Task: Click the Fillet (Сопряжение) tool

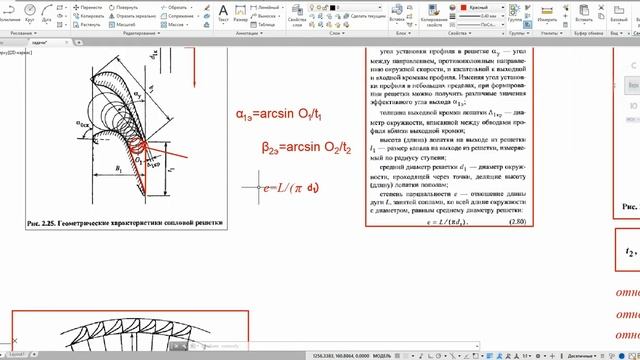Action: click(177, 16)
